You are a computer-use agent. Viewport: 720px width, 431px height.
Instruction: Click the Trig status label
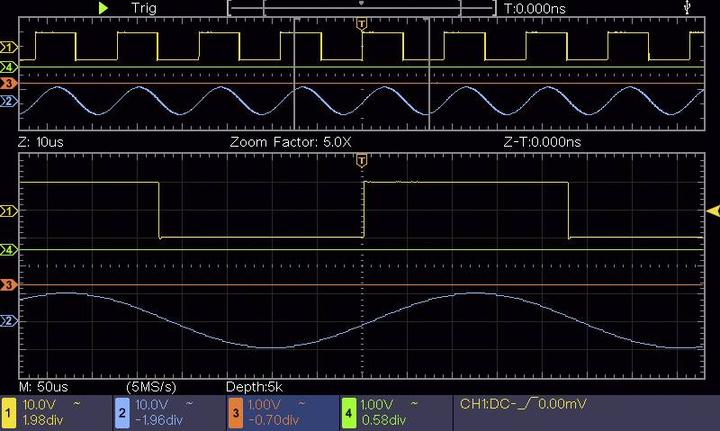tap(143, 8)
